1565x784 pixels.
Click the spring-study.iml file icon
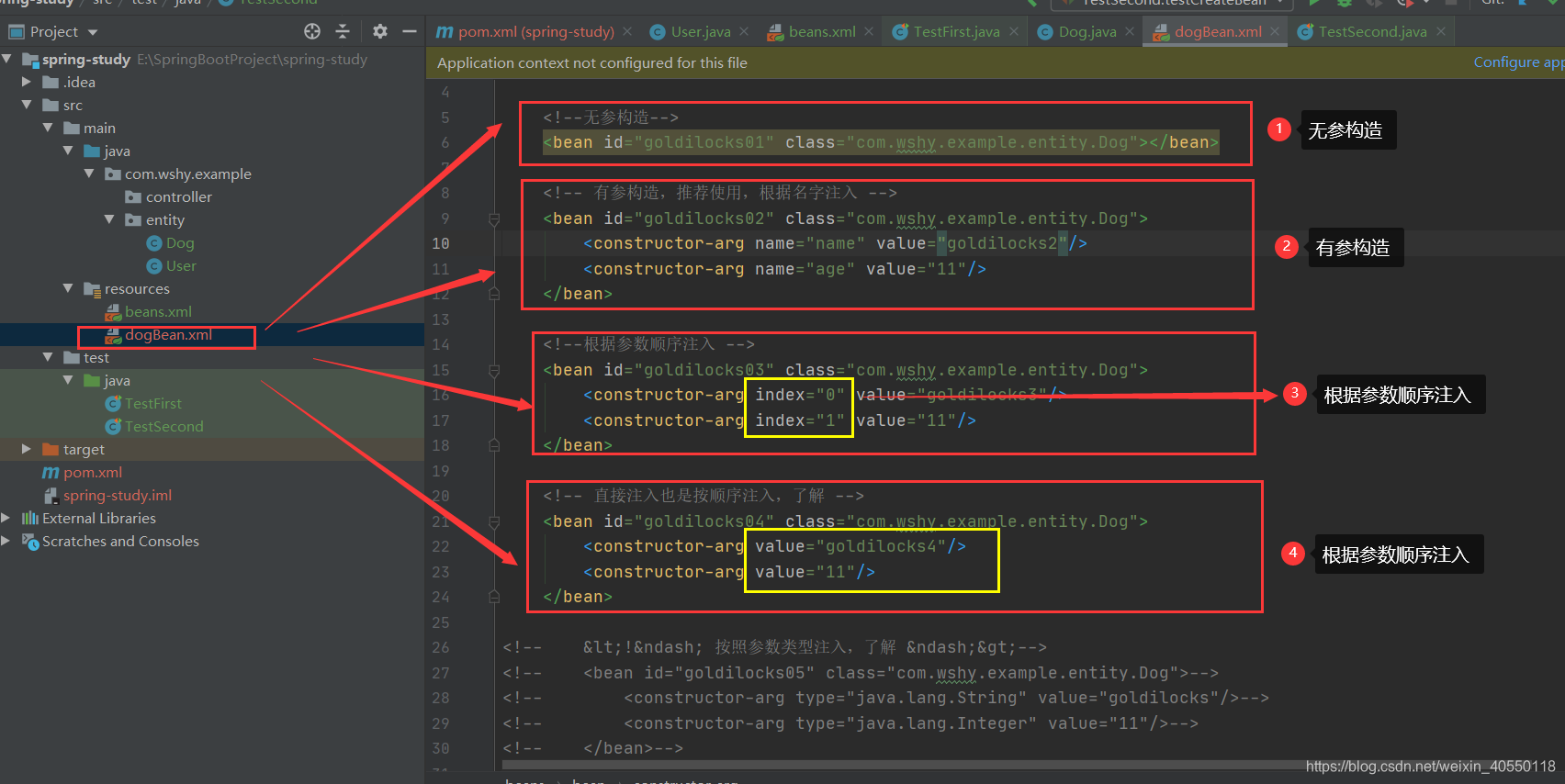[51, 496]
